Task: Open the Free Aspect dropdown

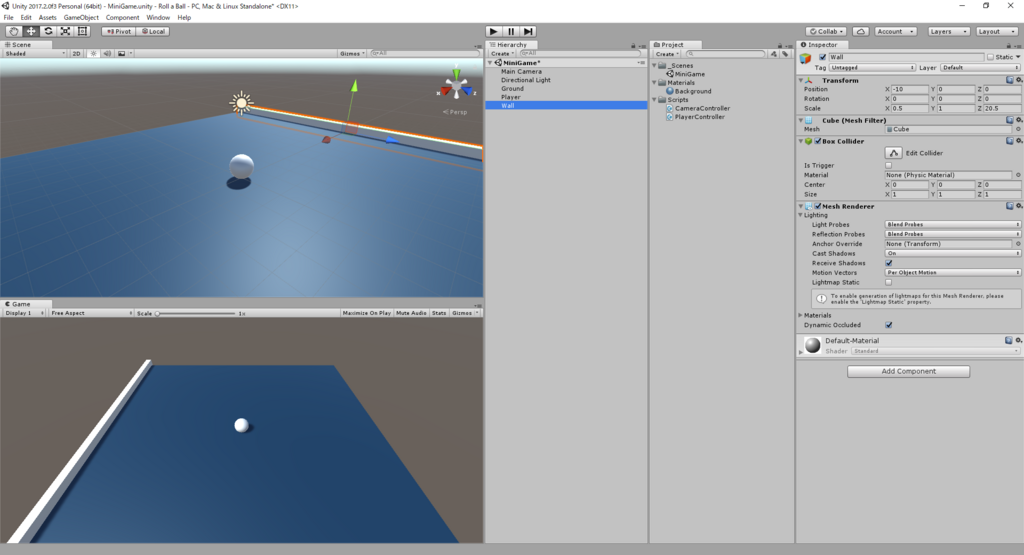Action: 91,313
